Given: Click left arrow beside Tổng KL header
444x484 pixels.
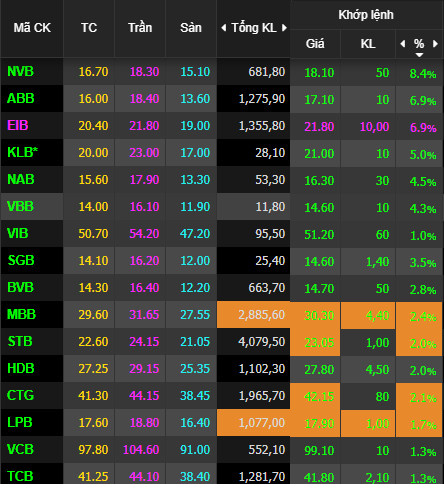Looking at the screenshot, I should click(x=224, y=28).
